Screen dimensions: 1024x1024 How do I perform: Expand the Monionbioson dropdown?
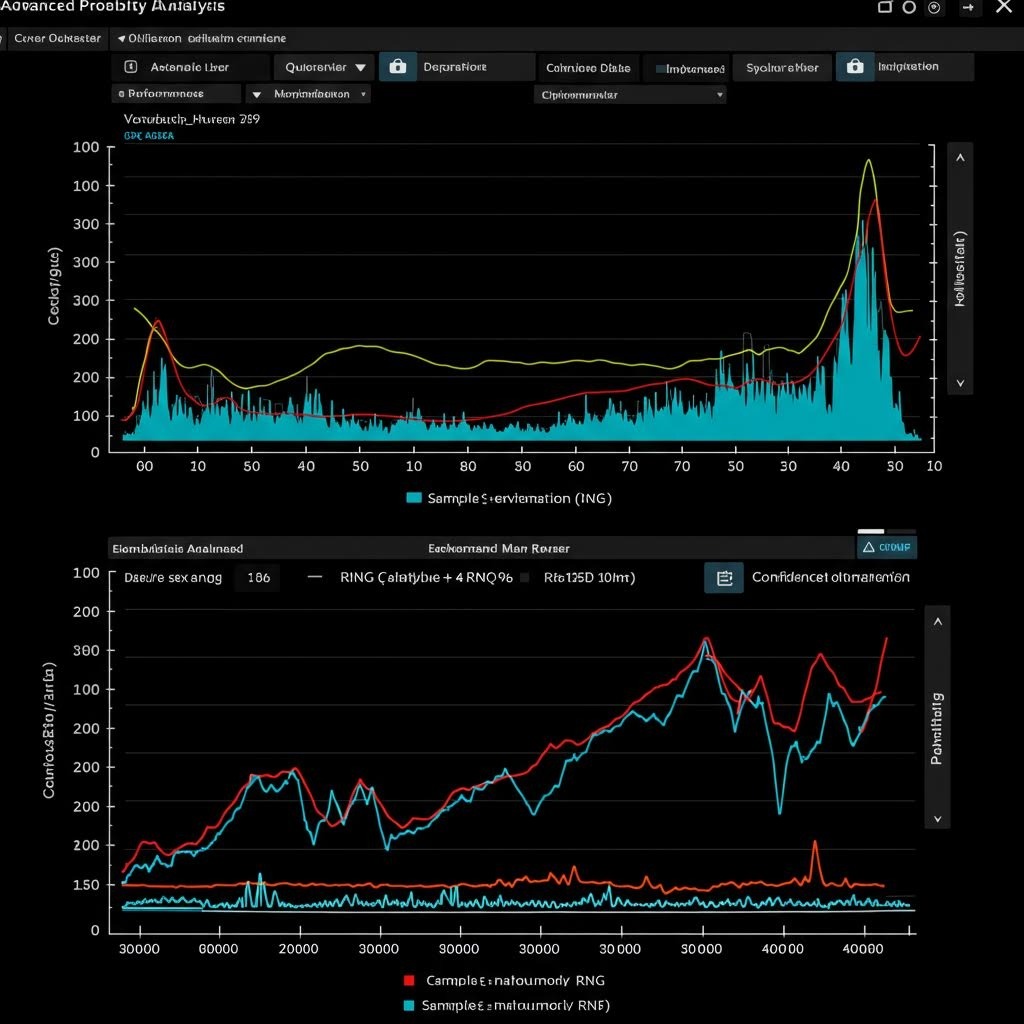(x=307, y=94)
